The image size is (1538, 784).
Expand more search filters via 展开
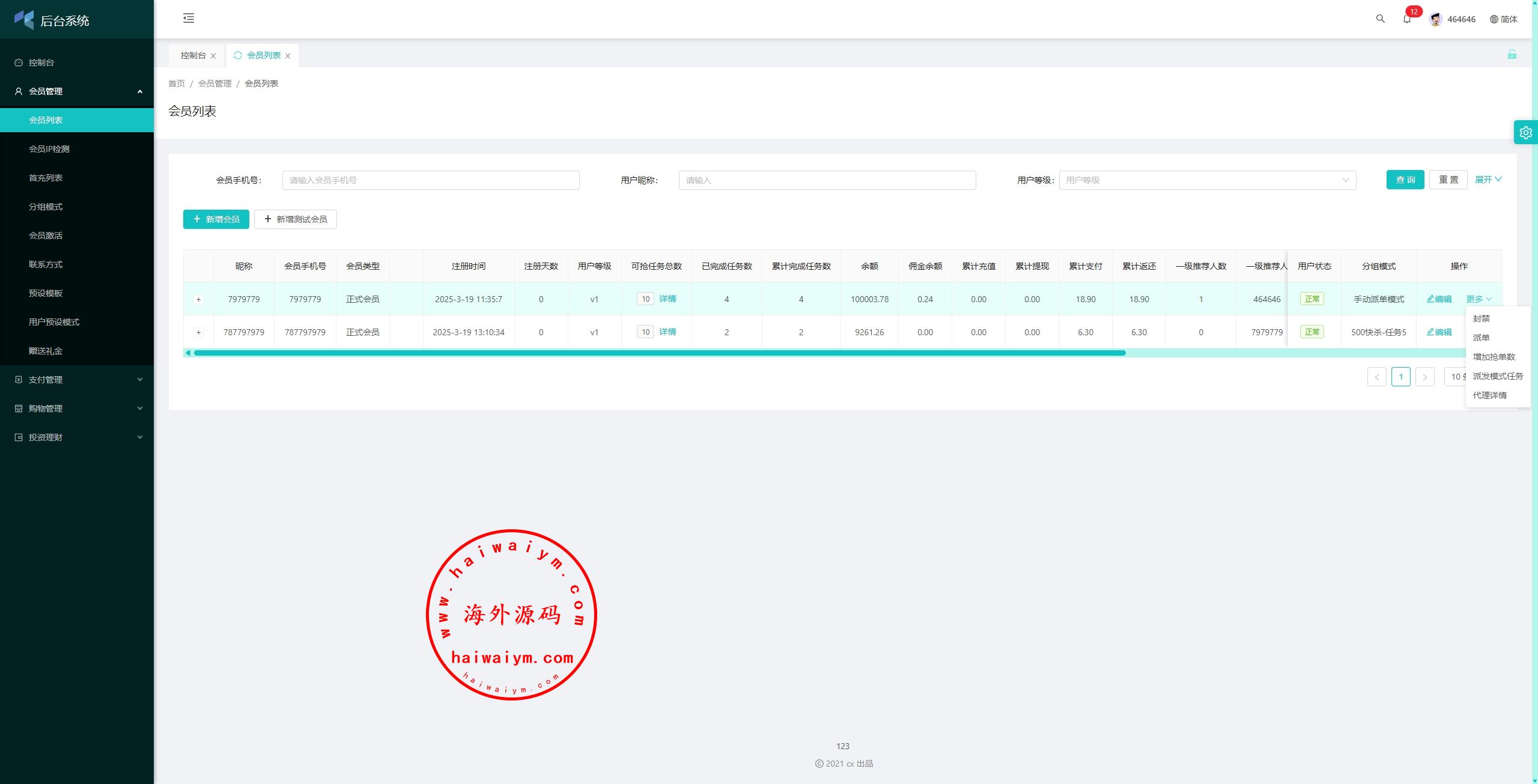pyautogui.click(x=1488, y=180)
